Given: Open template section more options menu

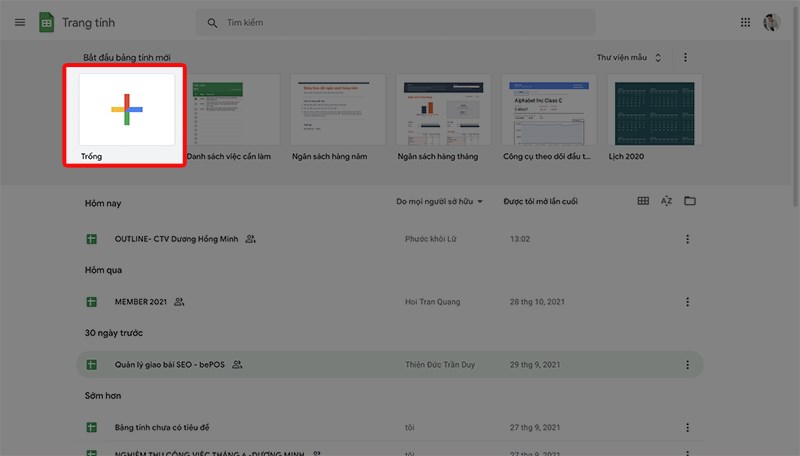Looking at the screenshot, I should (x=685, y=58).
